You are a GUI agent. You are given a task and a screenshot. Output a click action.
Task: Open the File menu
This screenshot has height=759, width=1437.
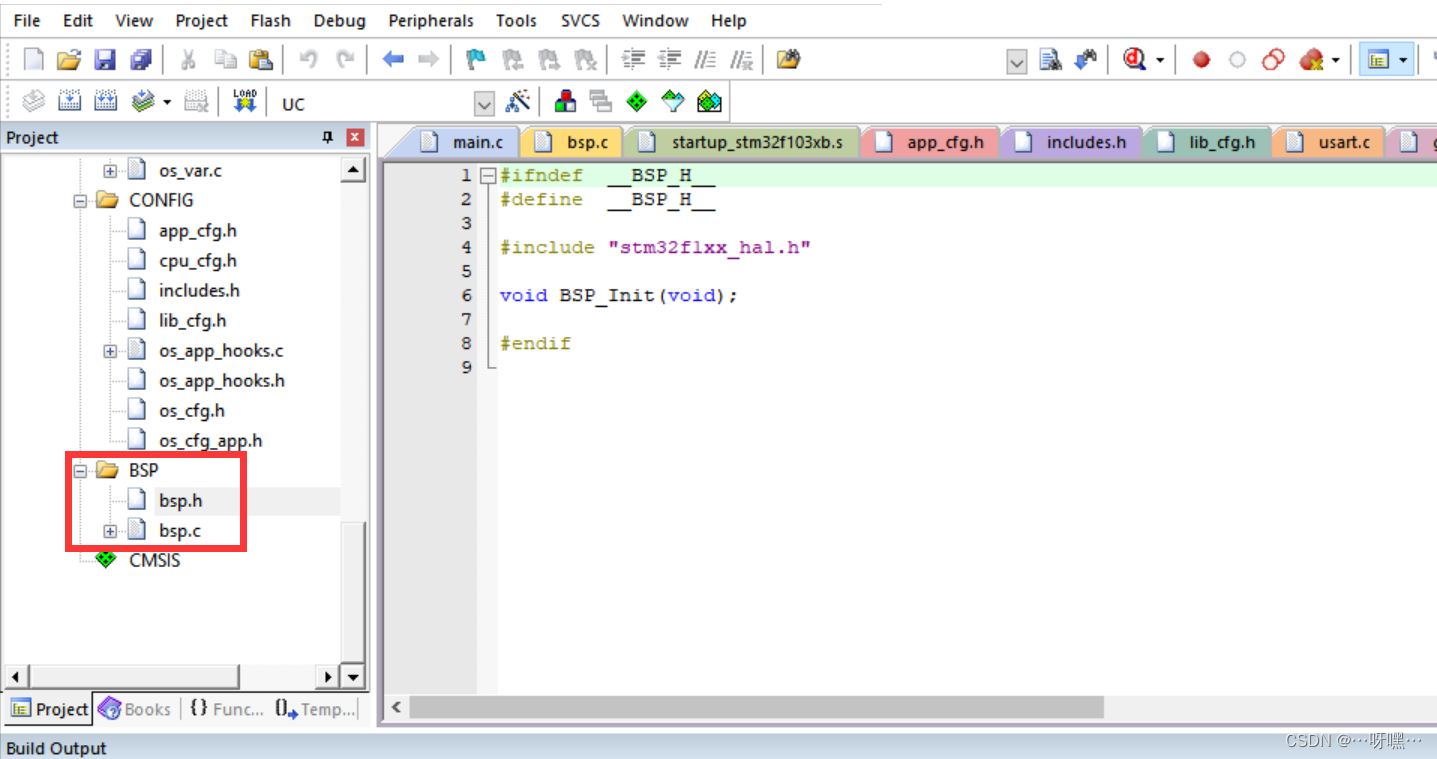(x=27, y=20)
